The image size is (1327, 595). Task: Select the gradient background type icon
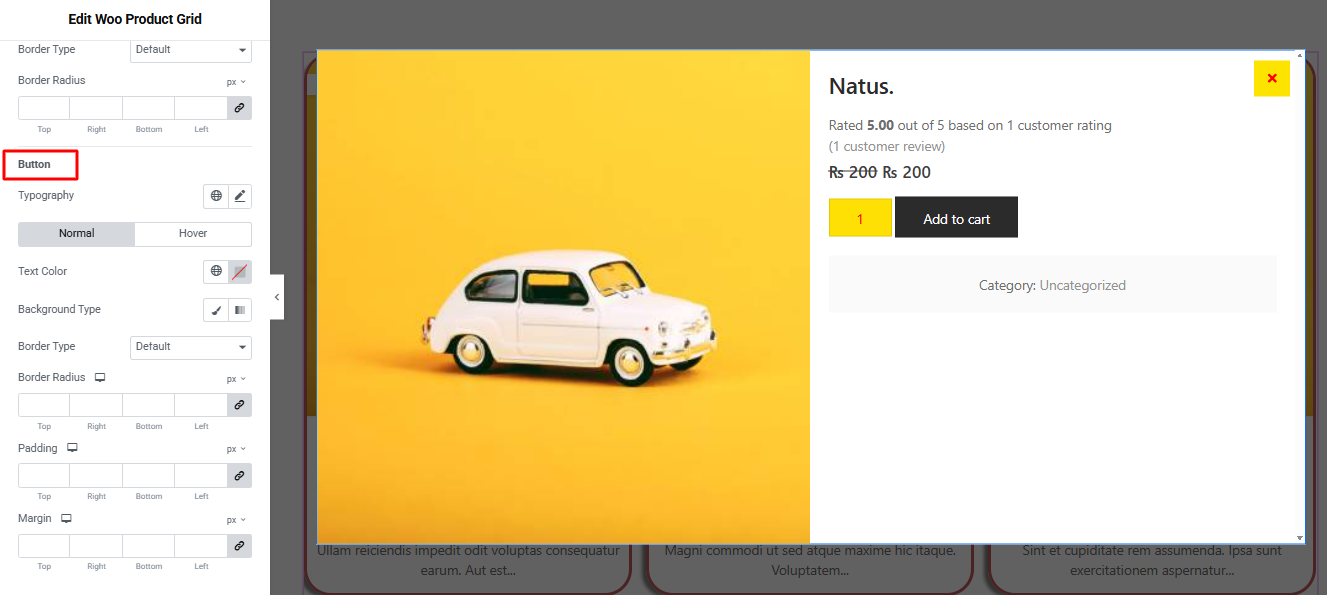coord(240,310)
